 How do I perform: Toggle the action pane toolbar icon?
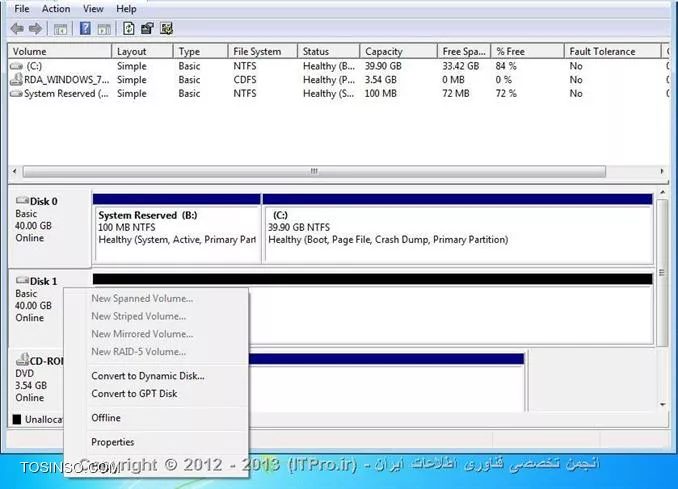[104, 29]
